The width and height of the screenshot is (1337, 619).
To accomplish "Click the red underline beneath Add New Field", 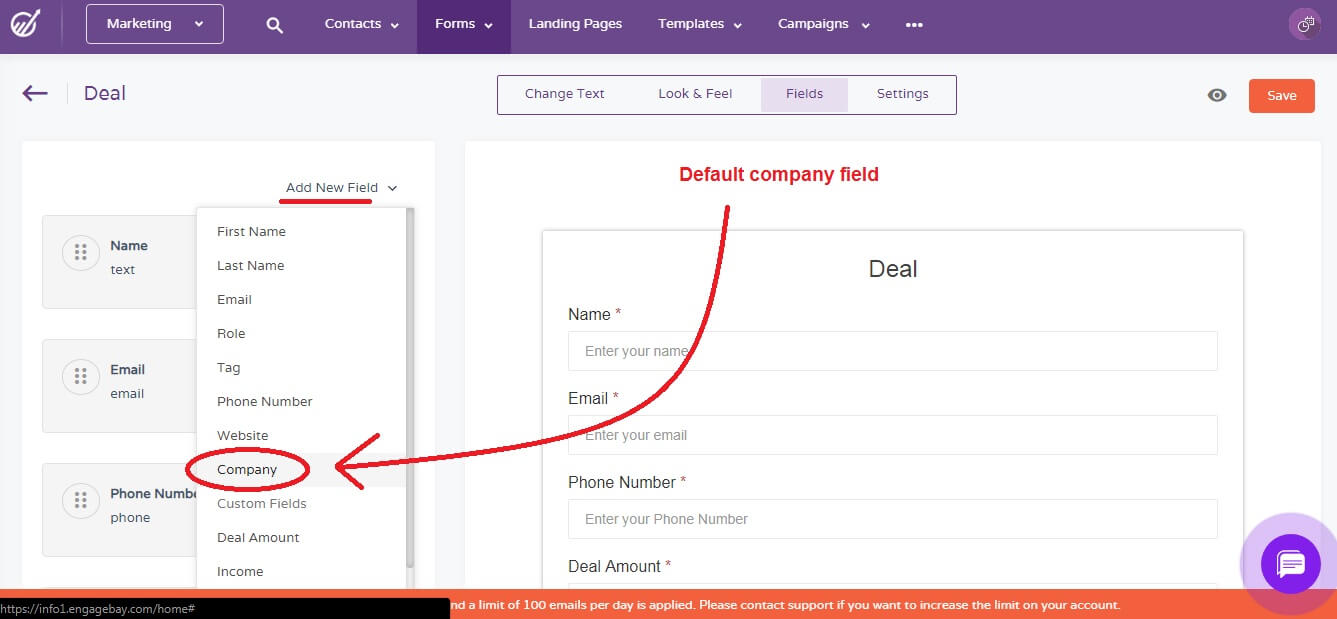I will click(x=326, y=200).
